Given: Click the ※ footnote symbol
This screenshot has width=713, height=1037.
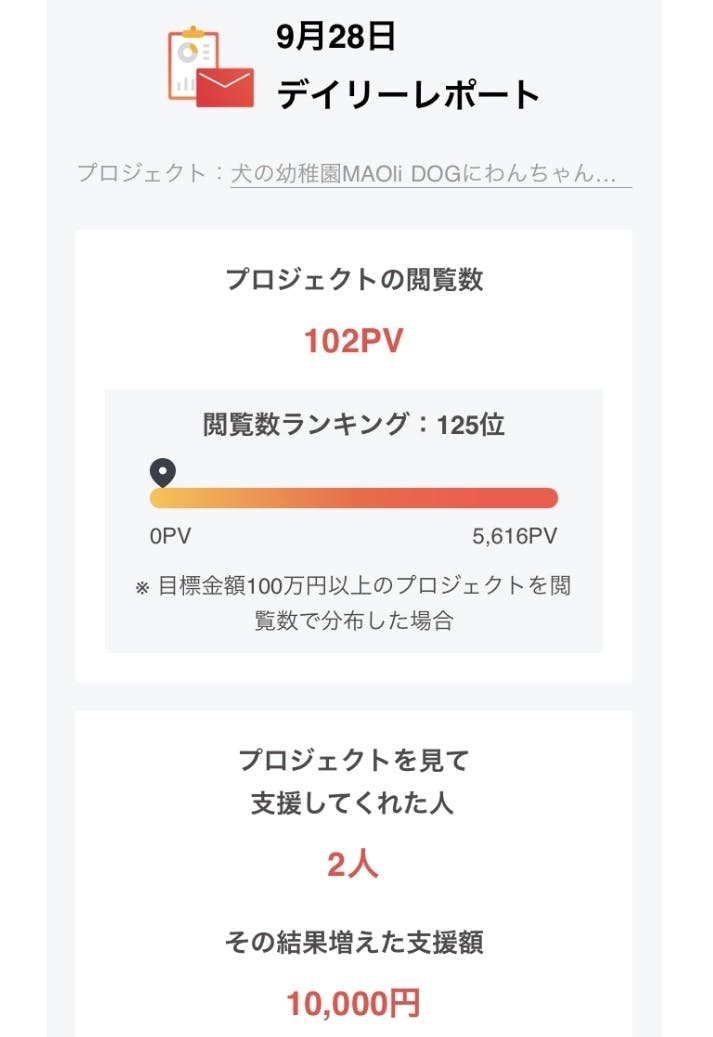Looking at the screenshot, I should pos(142,587).
